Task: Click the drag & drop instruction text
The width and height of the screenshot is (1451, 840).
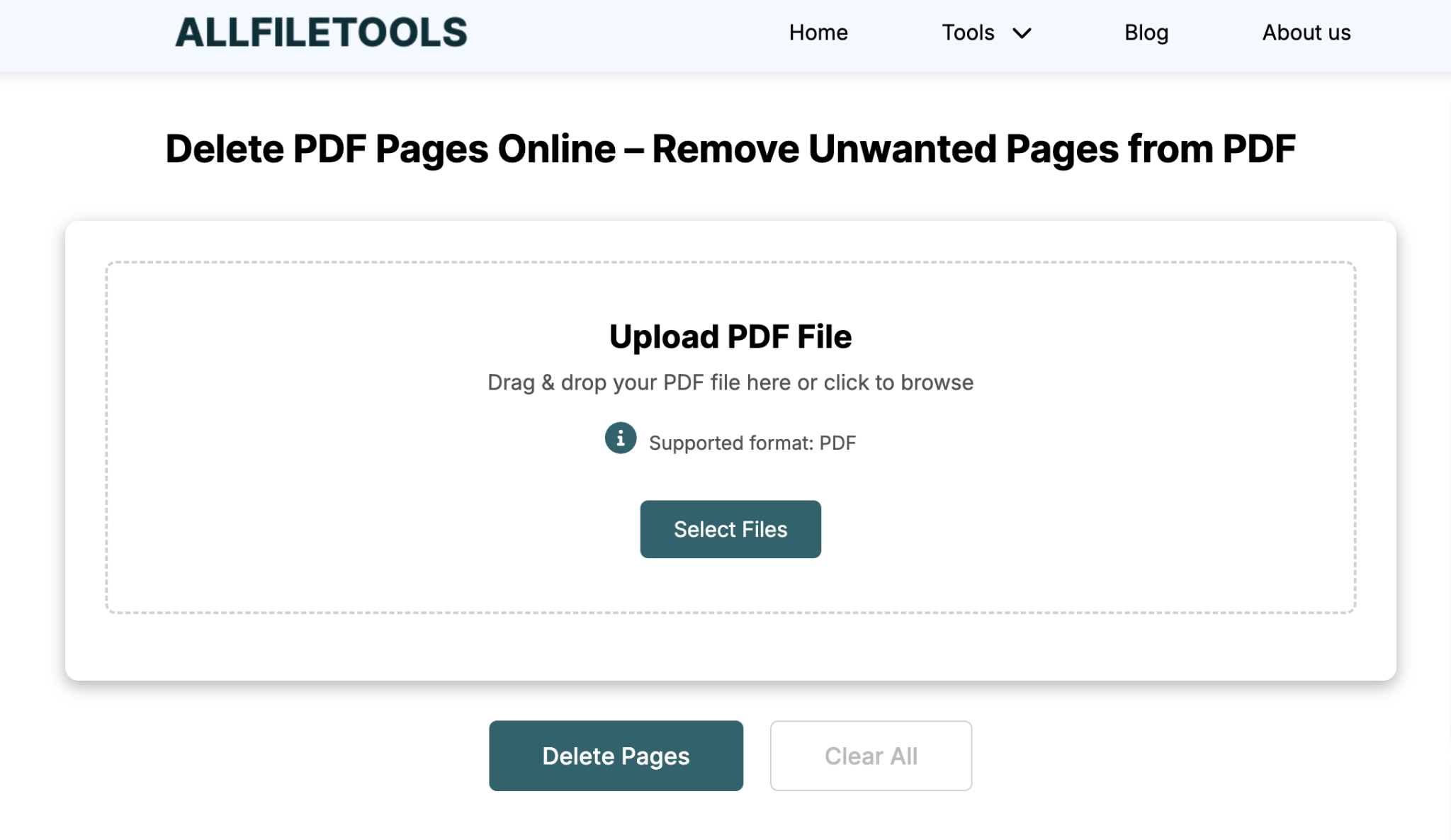Action: [730, 382]
